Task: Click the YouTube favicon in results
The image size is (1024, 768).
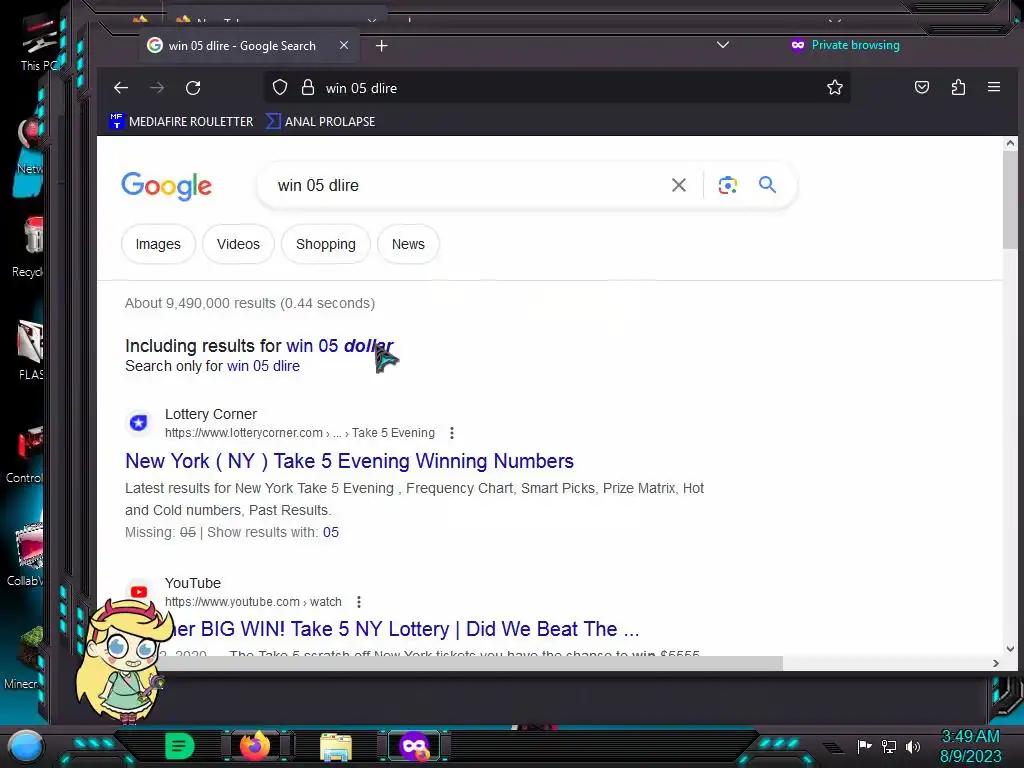Action: click(138, 592)
